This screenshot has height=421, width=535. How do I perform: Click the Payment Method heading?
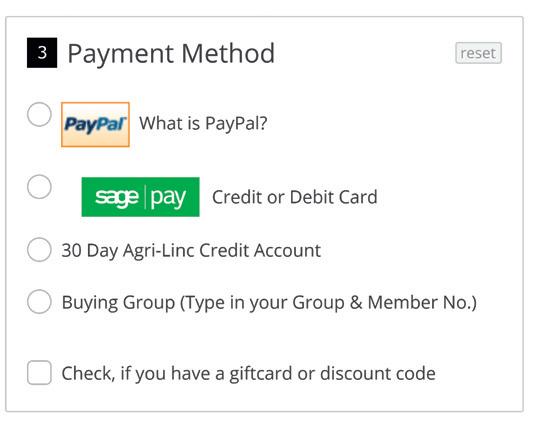click(x=171, y=54)
